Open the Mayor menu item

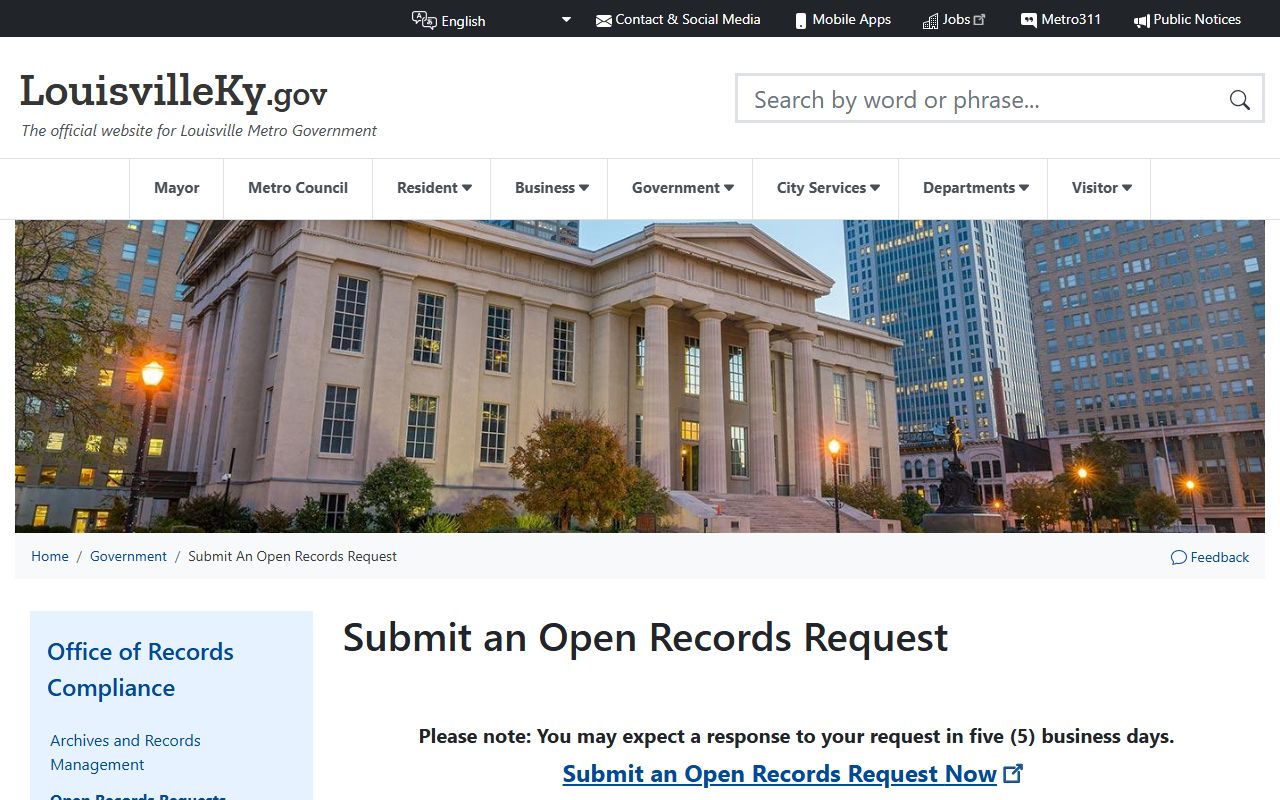tap(177, 188)
